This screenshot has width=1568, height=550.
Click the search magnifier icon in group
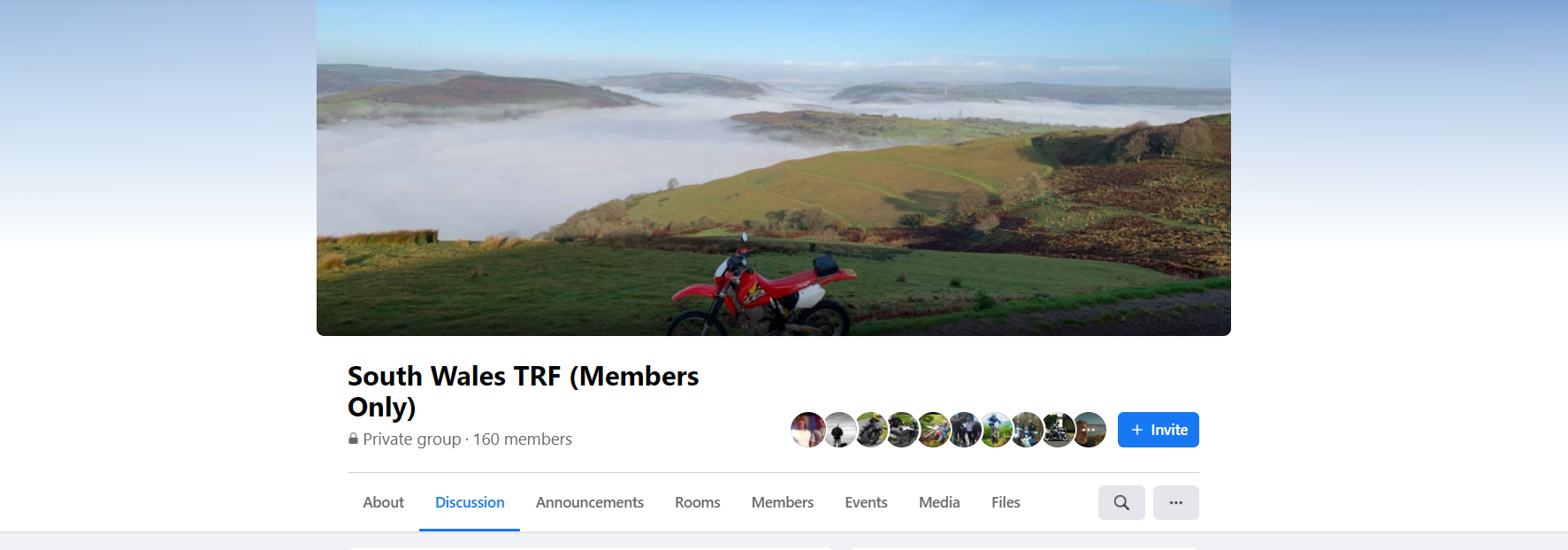point(1121,502)
